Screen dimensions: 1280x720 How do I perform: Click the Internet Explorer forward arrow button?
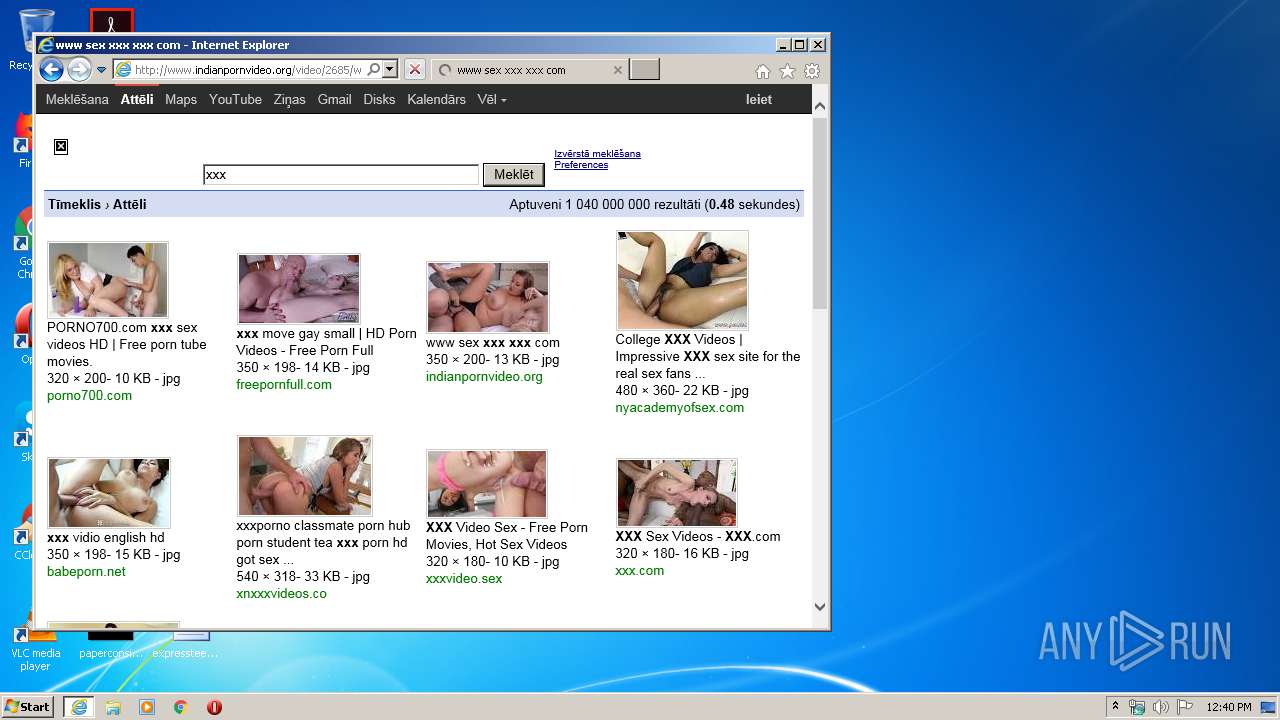(79, 70)
